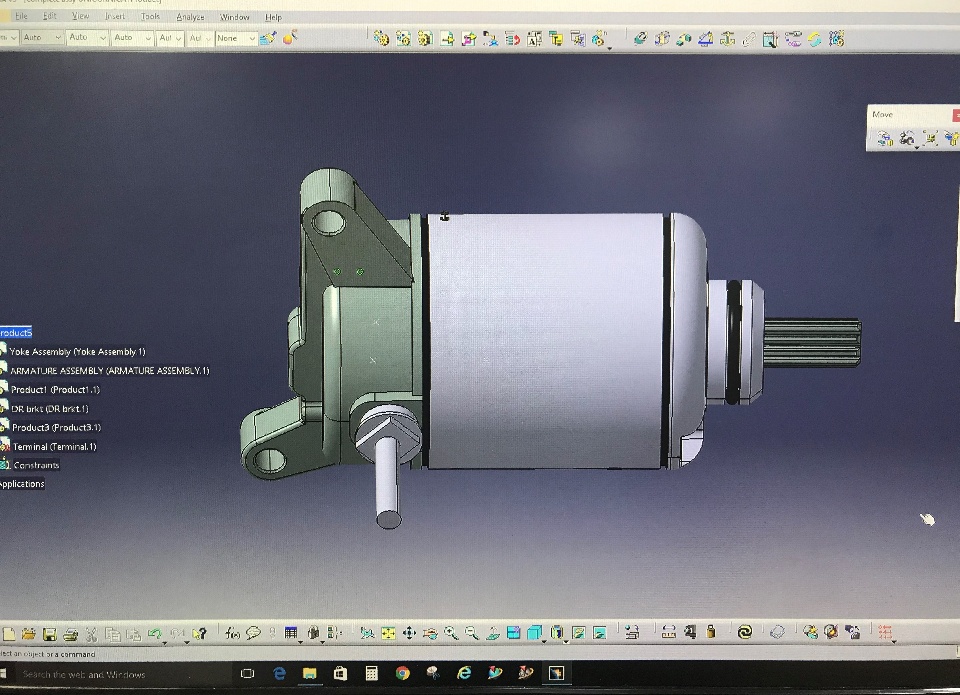Click the Formula f(x) icon

click(232, 633)
